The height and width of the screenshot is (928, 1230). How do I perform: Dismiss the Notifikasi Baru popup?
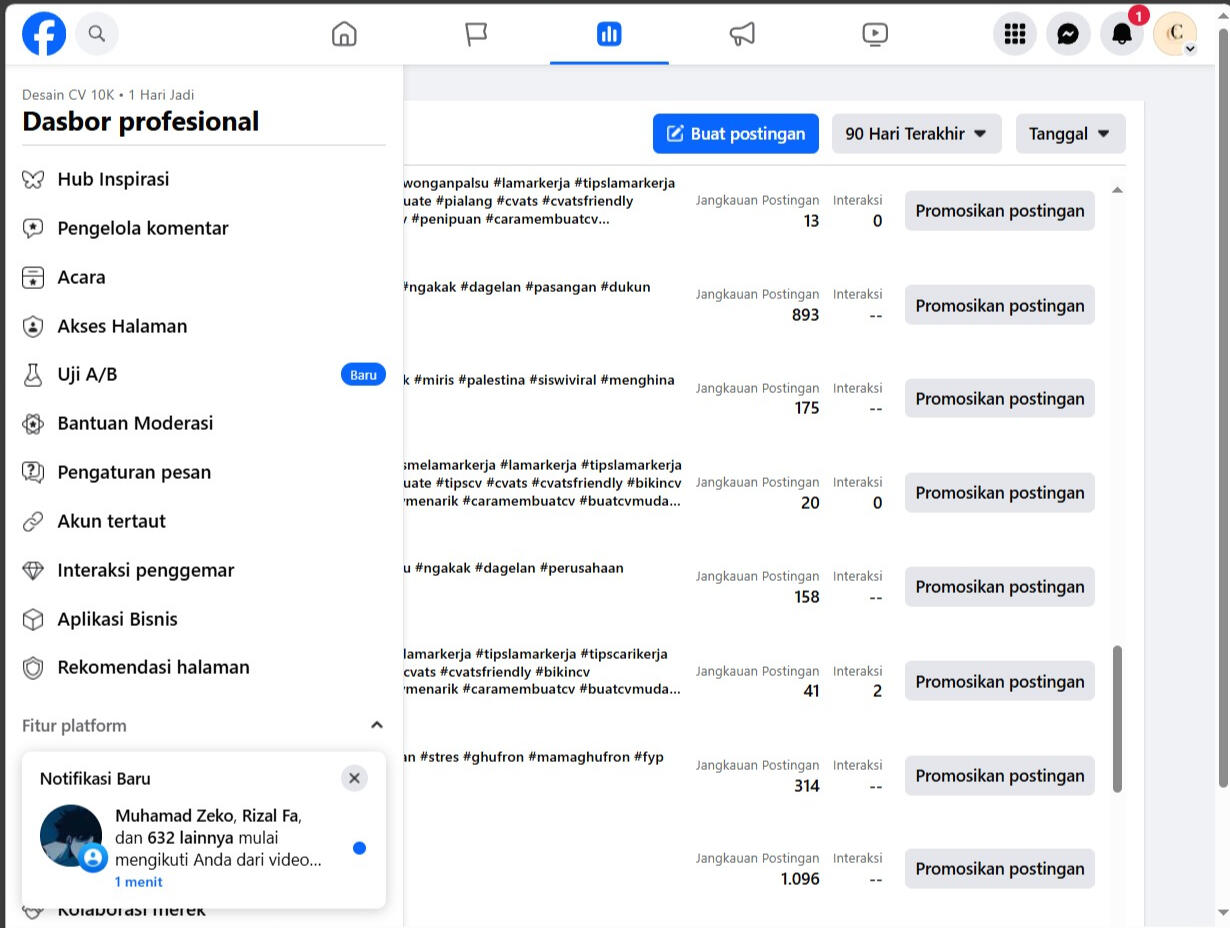pos(354,778)
